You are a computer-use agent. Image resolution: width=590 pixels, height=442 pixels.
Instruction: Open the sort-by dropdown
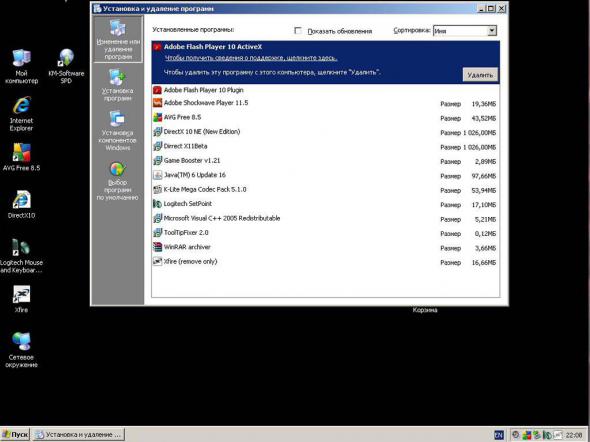tap(492, 31)
